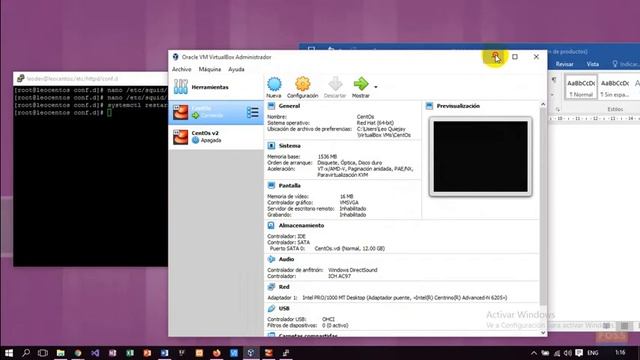Open Task View from taskbar
The image size is (640, 360).
tap(43, 353)
